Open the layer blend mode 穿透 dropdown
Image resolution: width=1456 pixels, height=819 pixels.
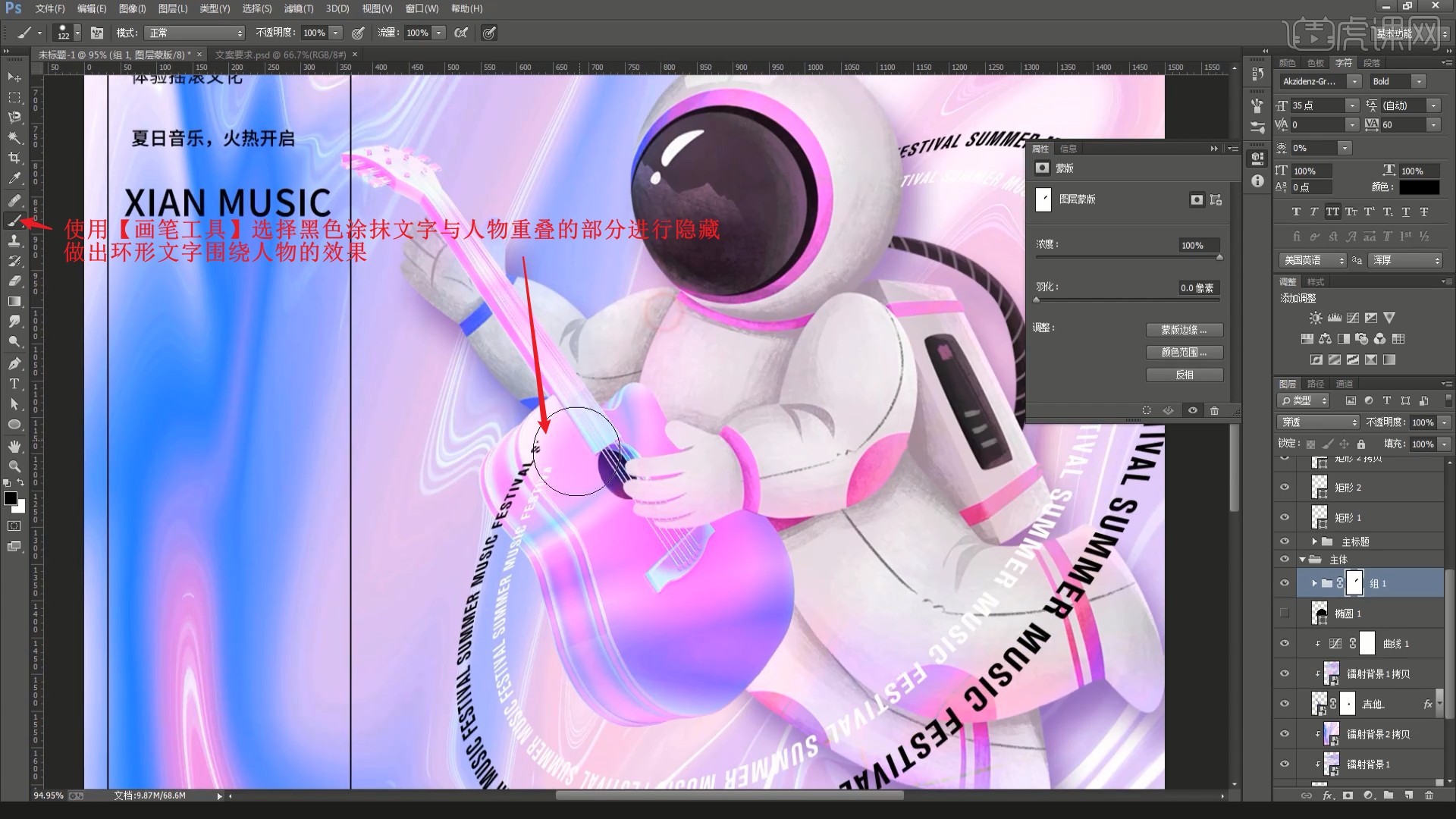click(x=1319, y=422)
